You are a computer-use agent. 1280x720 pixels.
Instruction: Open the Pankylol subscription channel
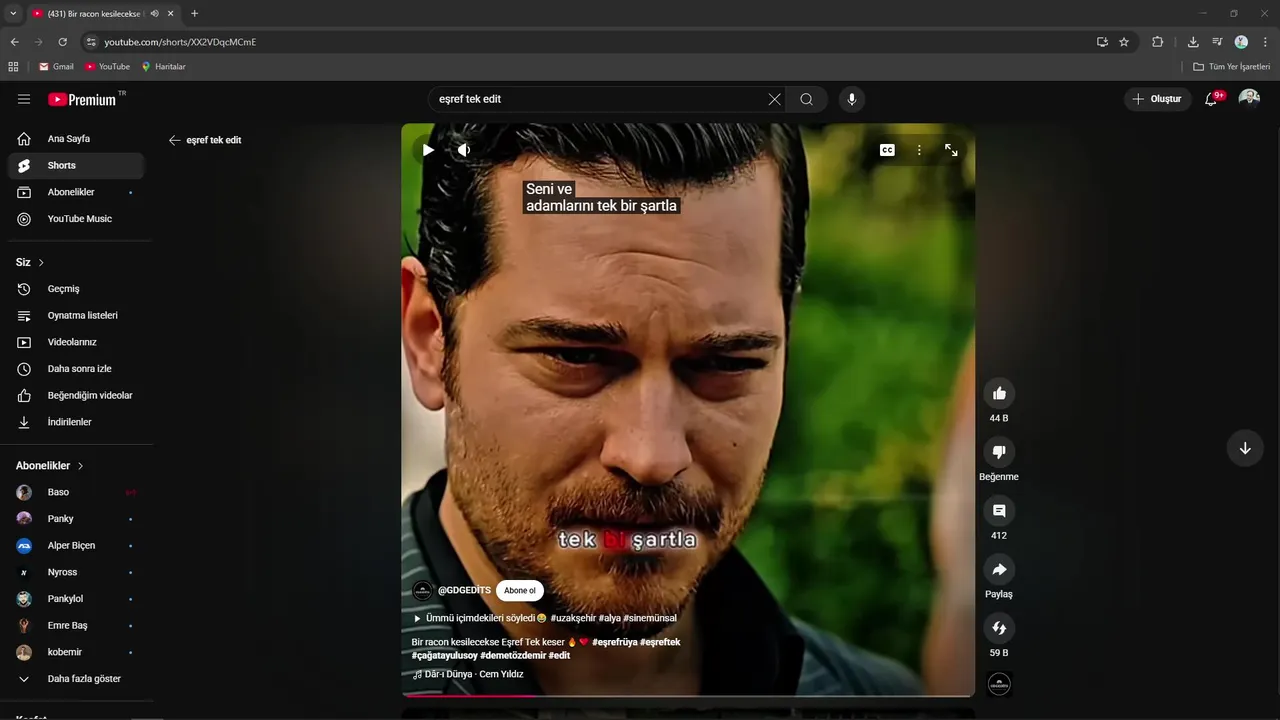click(76, 599)
